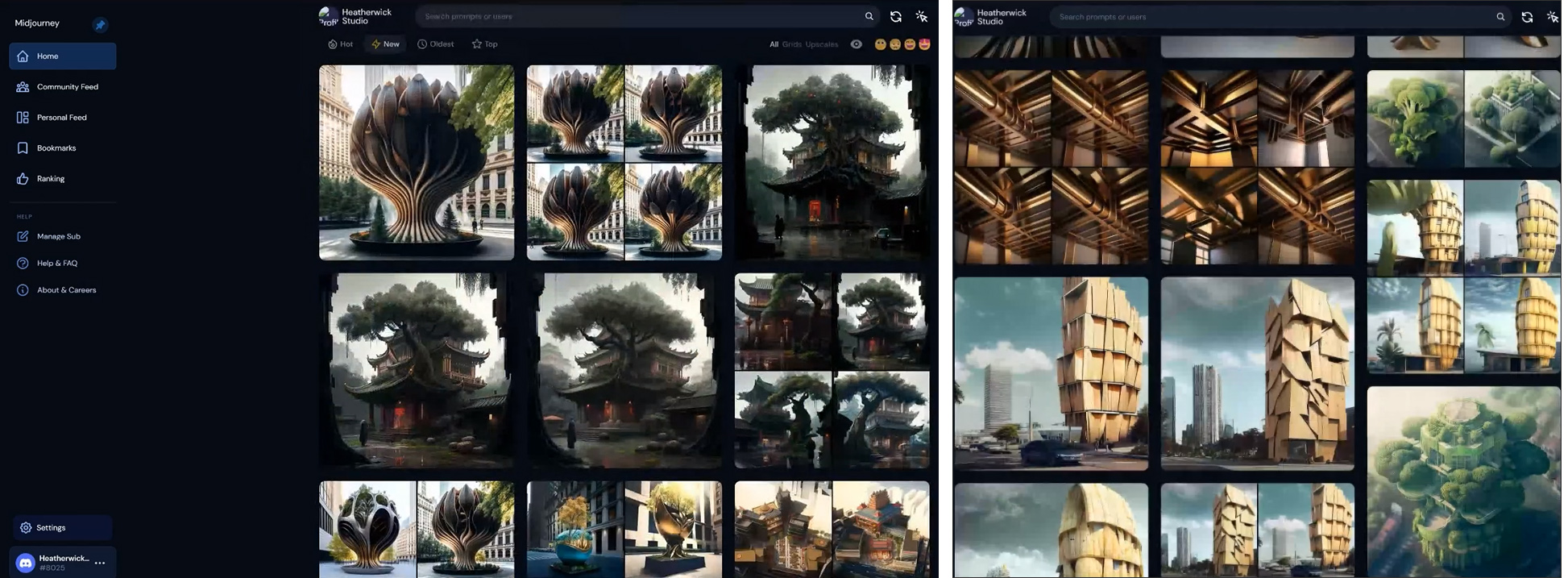Open the four-panel lotus sculpture grid
Screen dimensions: 1568x578
click(624, 163)
